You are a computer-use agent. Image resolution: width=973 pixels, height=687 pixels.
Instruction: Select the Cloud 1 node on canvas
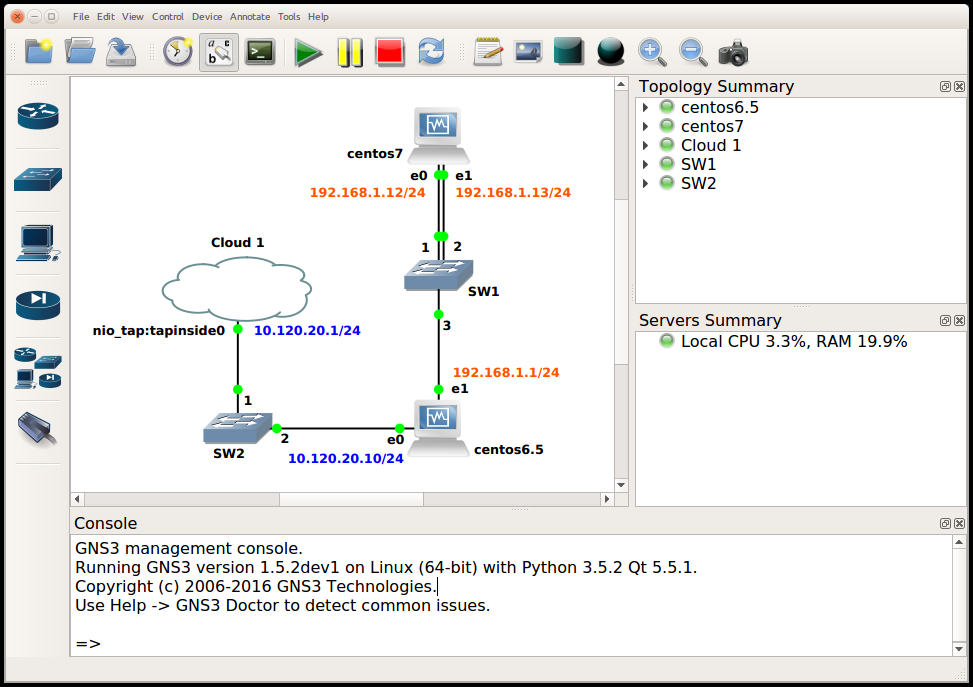tap(236, 289)
